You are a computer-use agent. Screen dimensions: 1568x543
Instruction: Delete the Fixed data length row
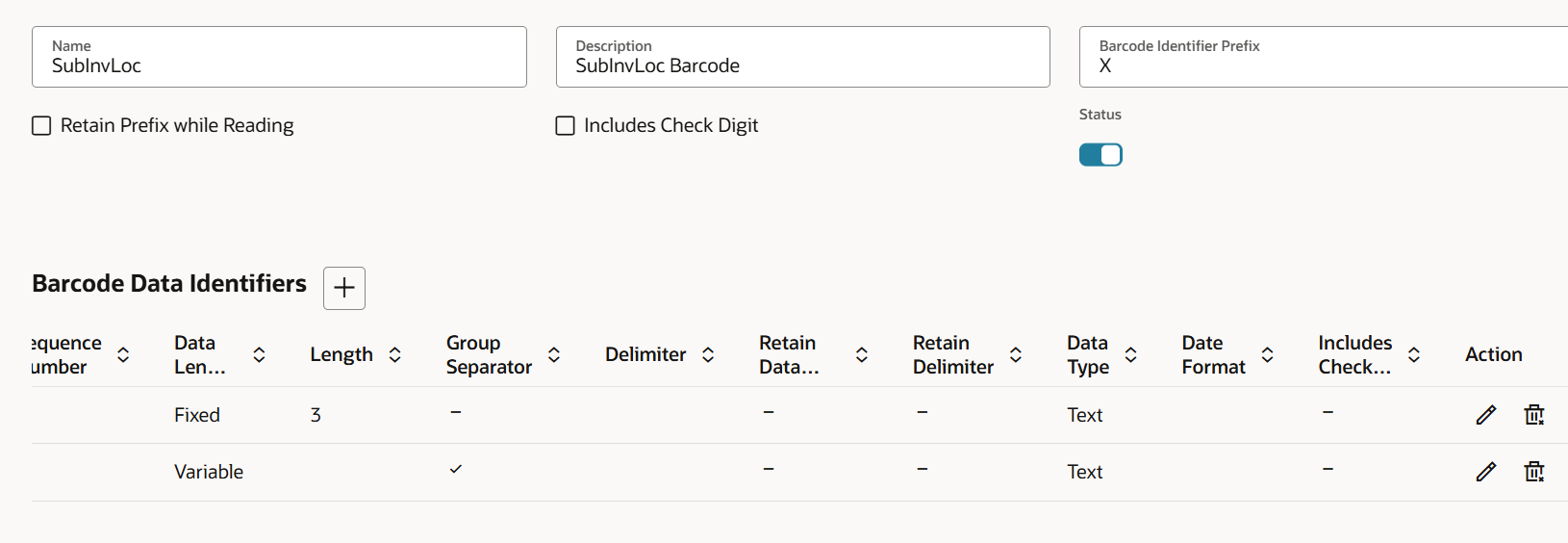tap(1534, 415)
